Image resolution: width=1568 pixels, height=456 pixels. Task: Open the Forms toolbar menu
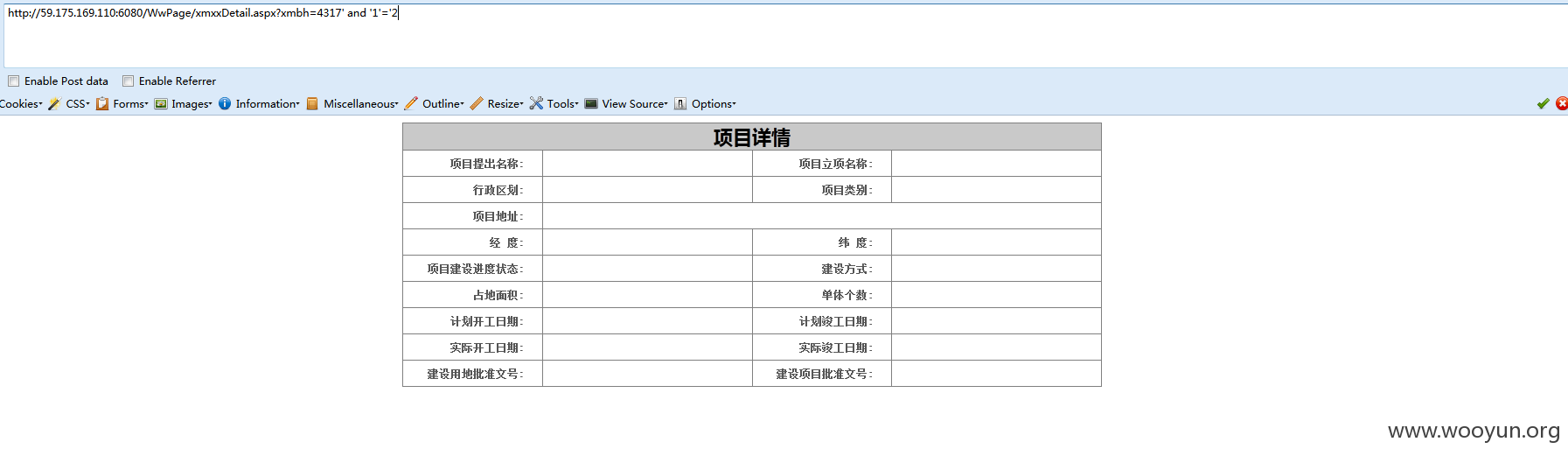[130, 104]
